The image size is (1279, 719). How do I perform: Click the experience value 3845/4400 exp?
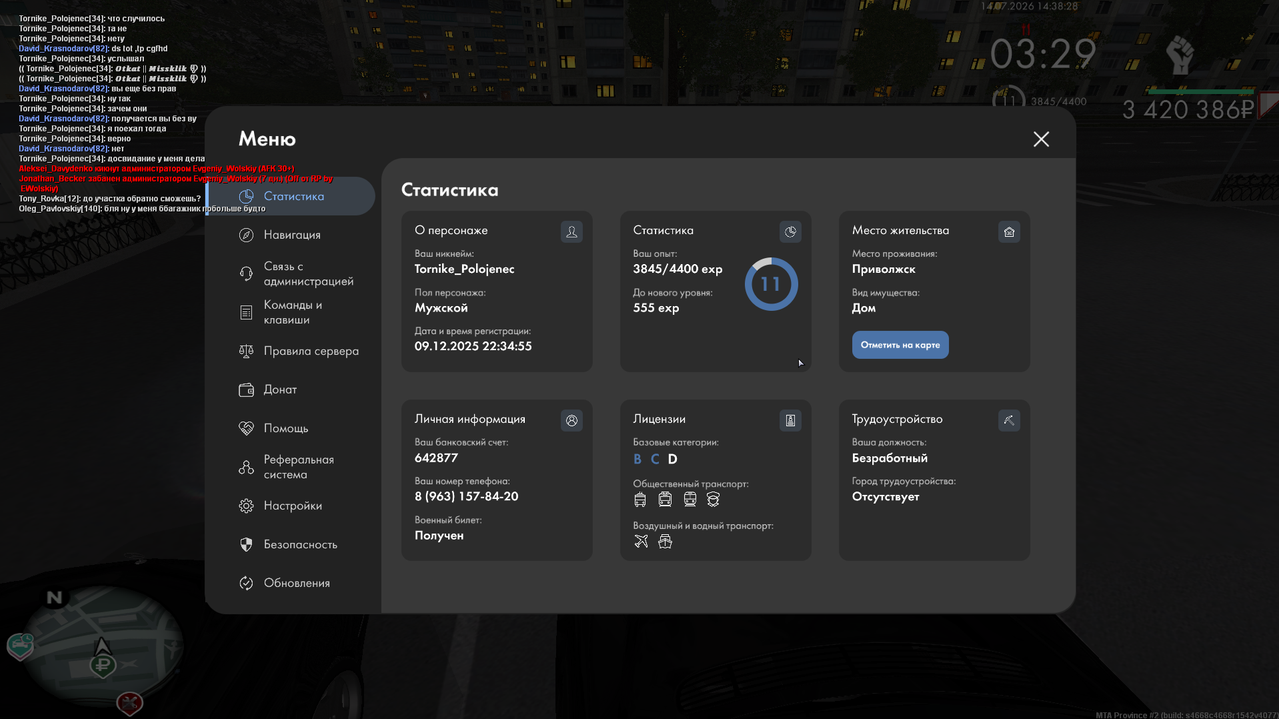pyautogui.click(x=678, y=269)
